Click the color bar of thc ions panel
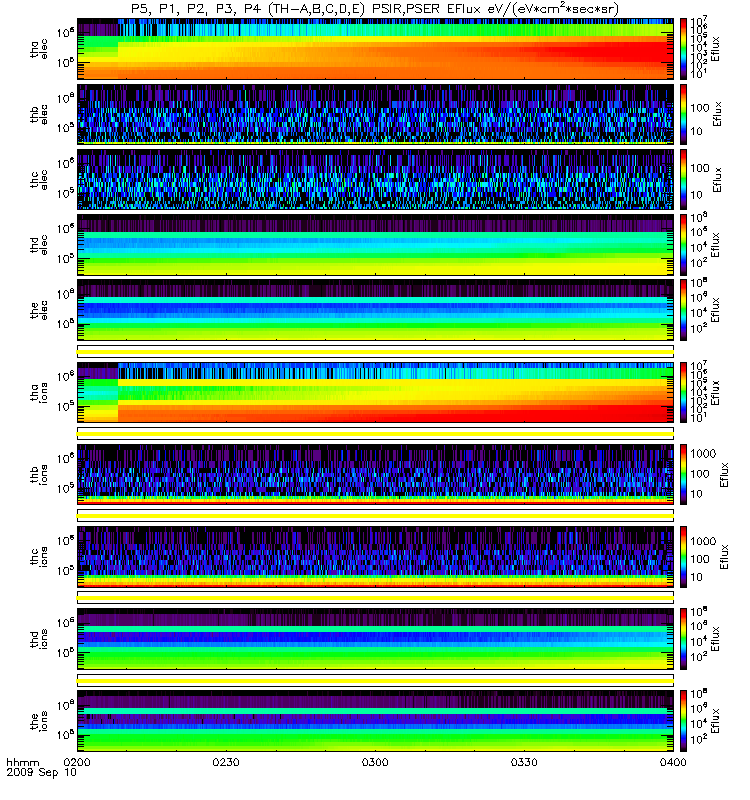This screenshot has height=800, width=750. pos(683,557)
